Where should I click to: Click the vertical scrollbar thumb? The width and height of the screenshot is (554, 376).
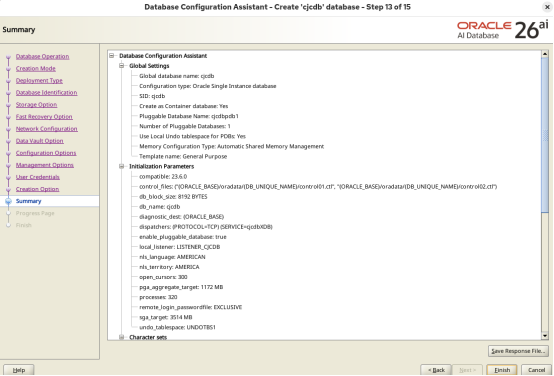pyautogui.click(x=545, y=135)
